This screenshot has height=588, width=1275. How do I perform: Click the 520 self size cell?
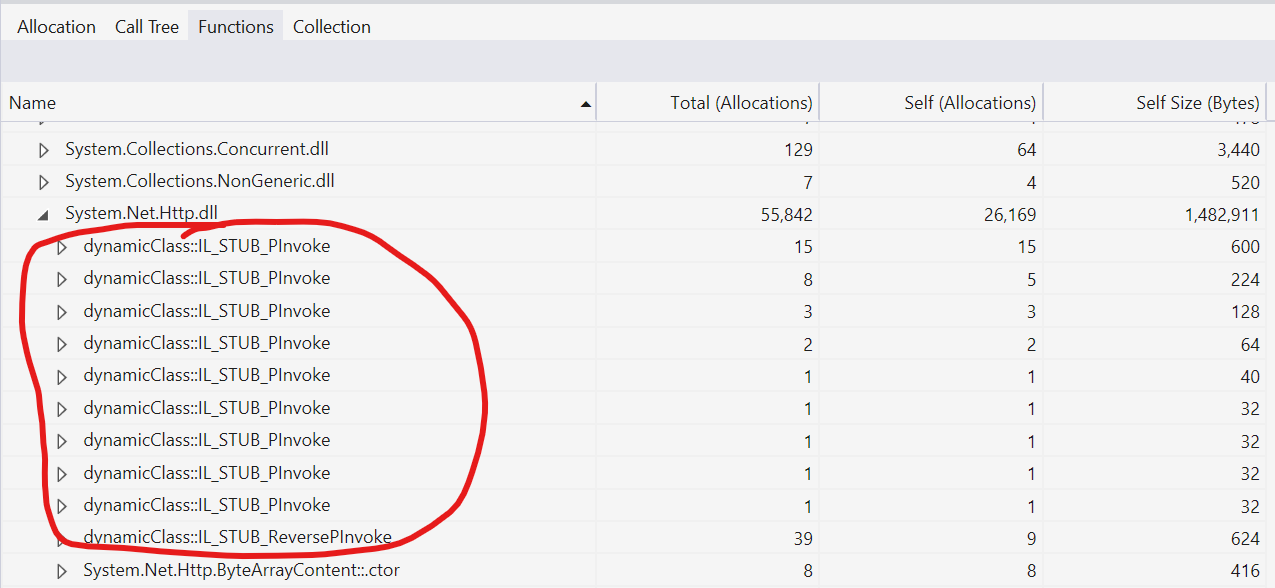click(1245, 182)
